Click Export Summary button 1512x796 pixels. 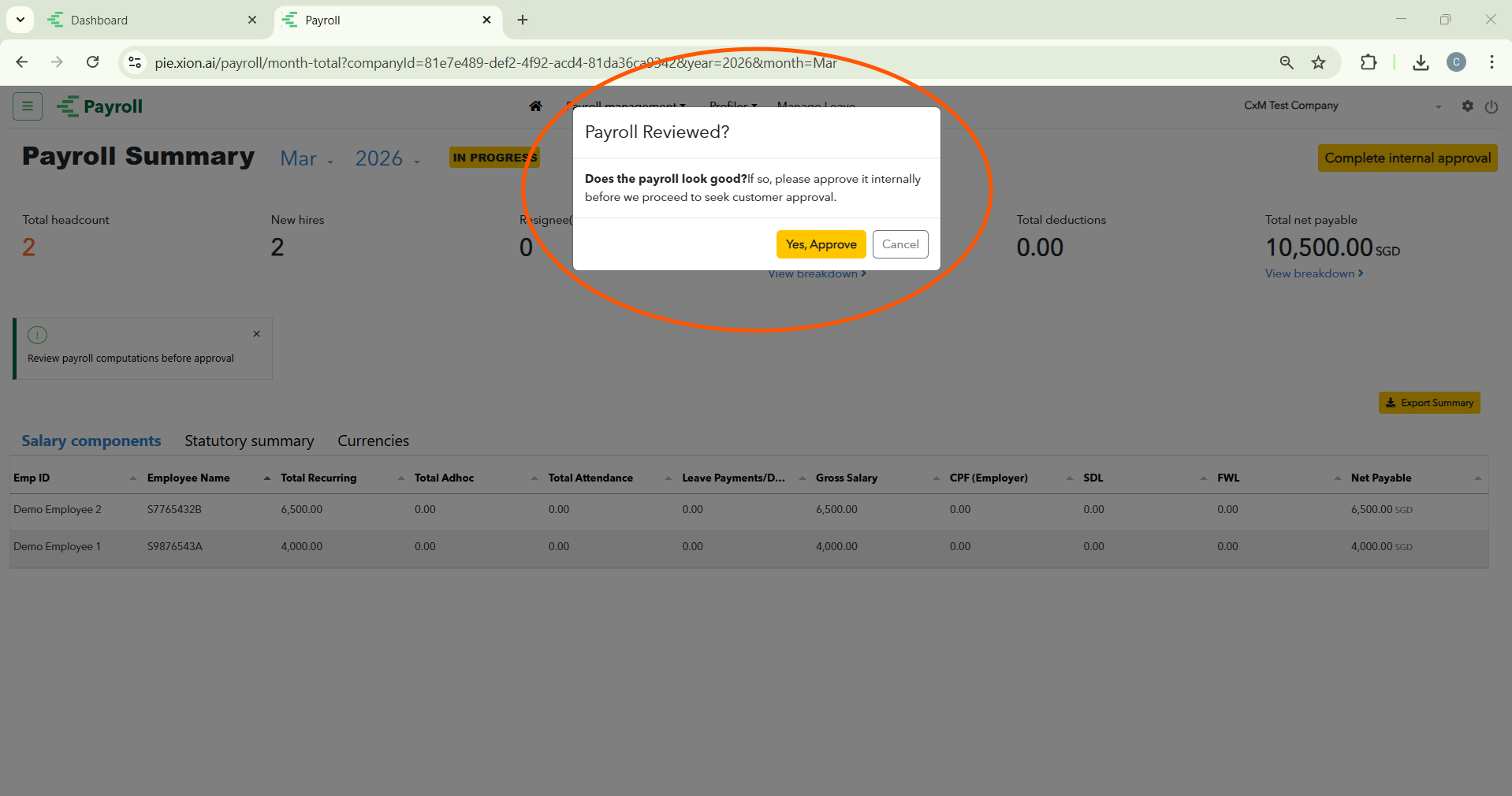pos(1428,403)
